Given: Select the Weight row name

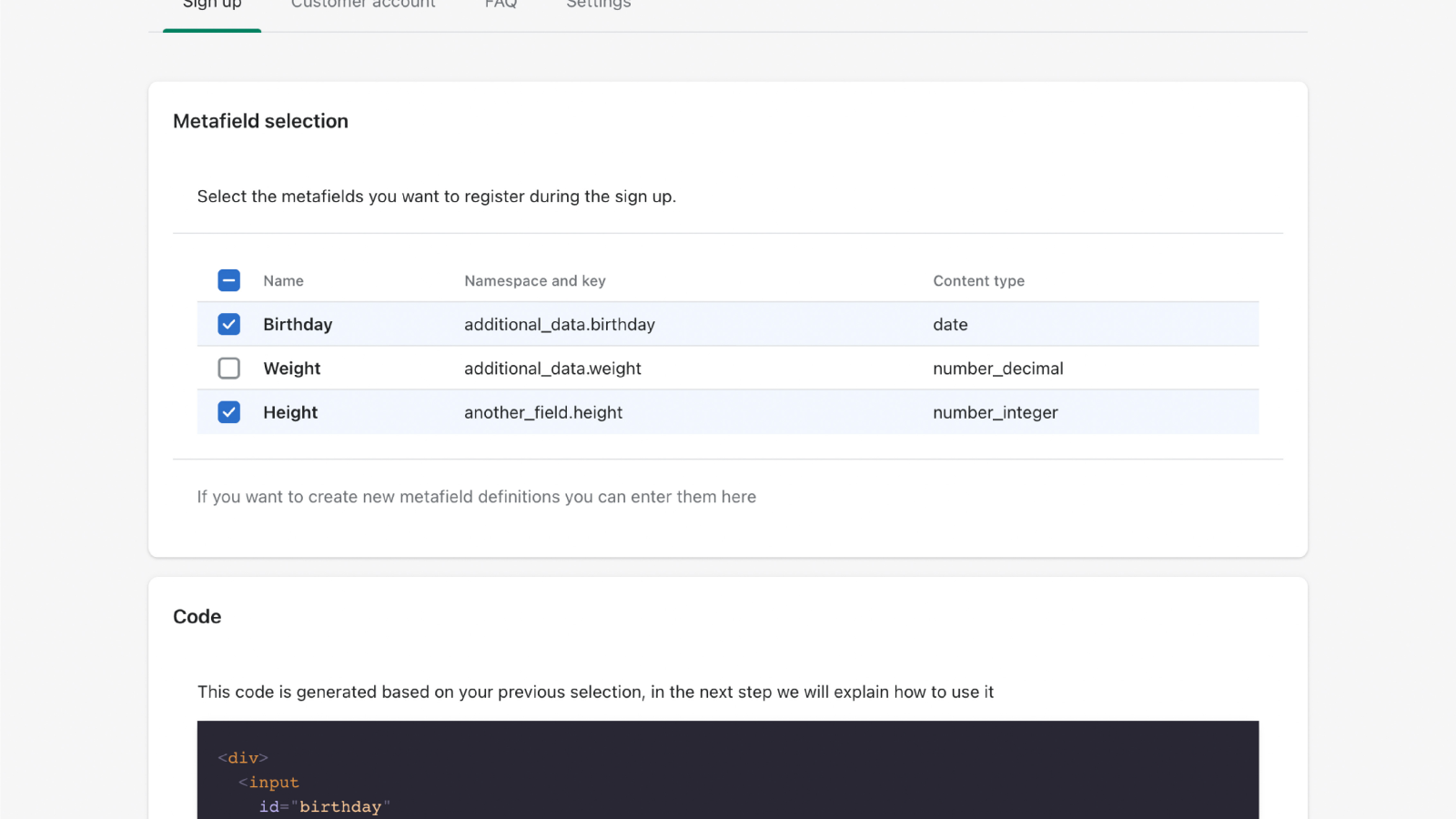Looking at the screenshot, I should click(x=291, y=369).
